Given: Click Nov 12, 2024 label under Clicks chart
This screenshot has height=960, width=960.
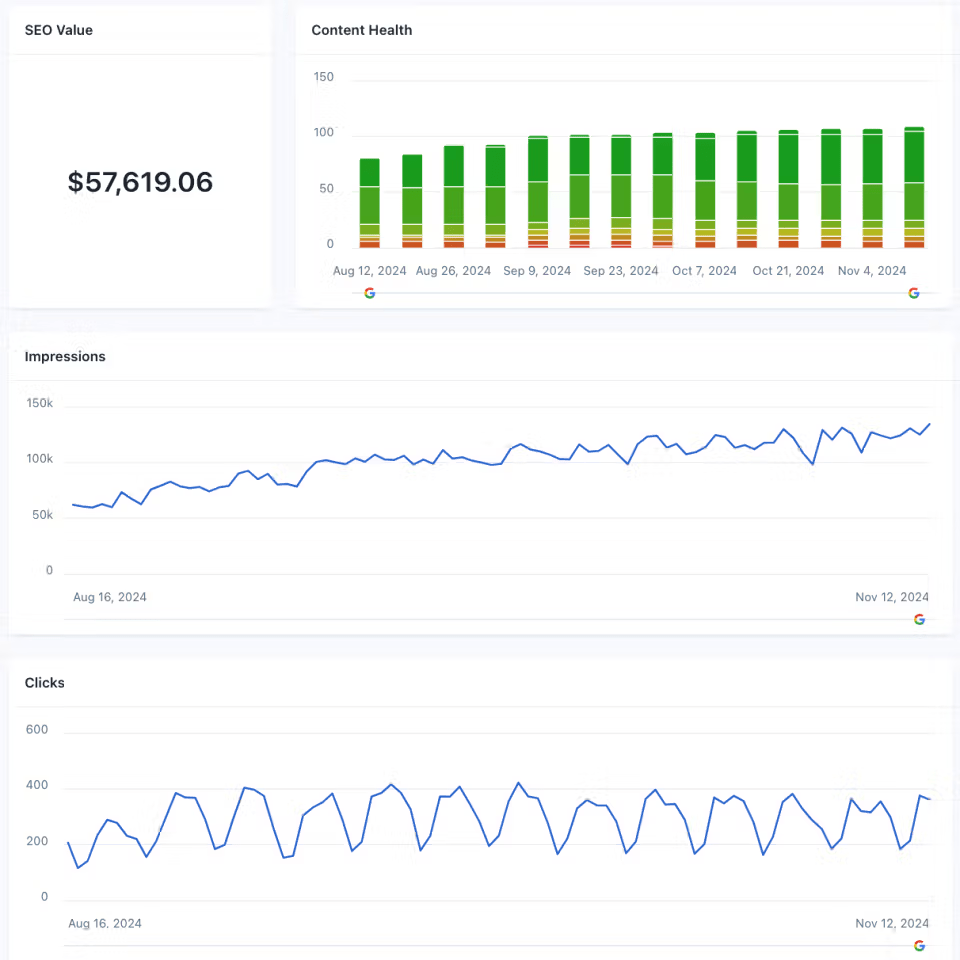Looking at the screenshot, I should [x=891, y=923].
